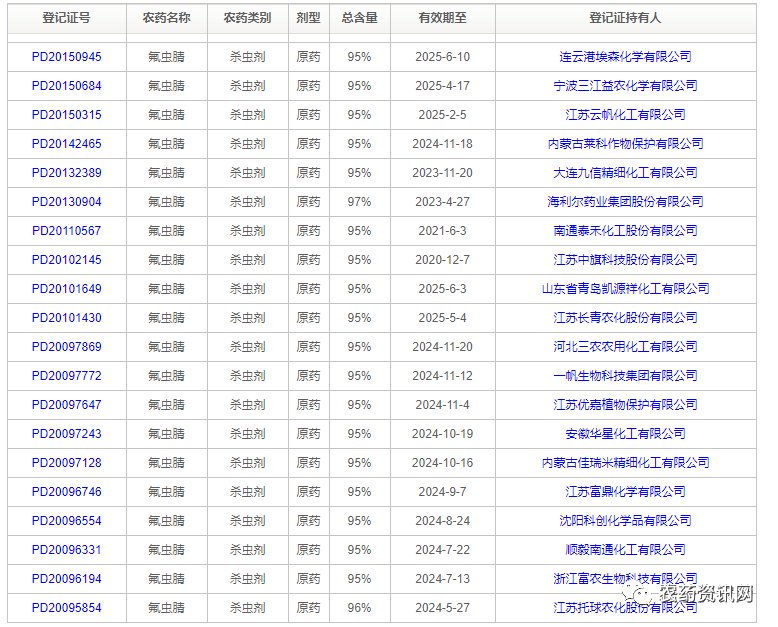
Task: Open holder 大连九信精细化工有限公司
Action: (625, 173)
